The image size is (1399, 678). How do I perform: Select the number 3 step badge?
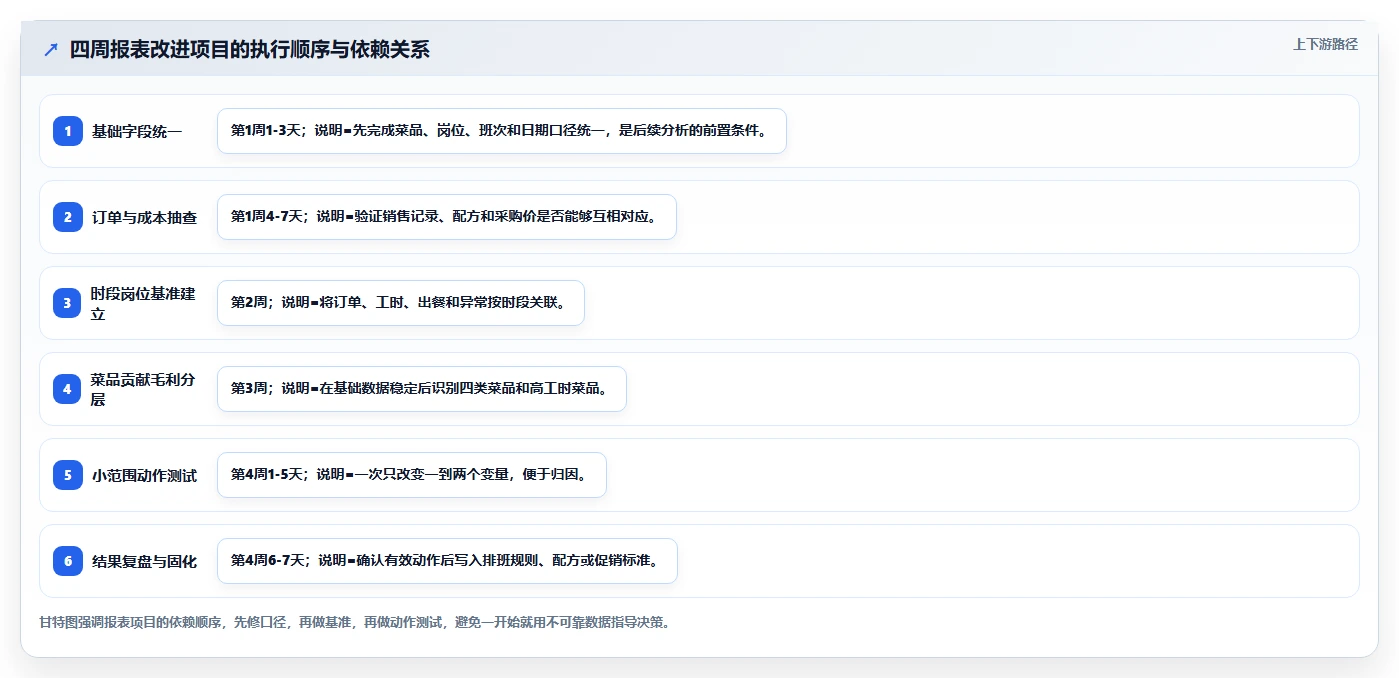68,303
